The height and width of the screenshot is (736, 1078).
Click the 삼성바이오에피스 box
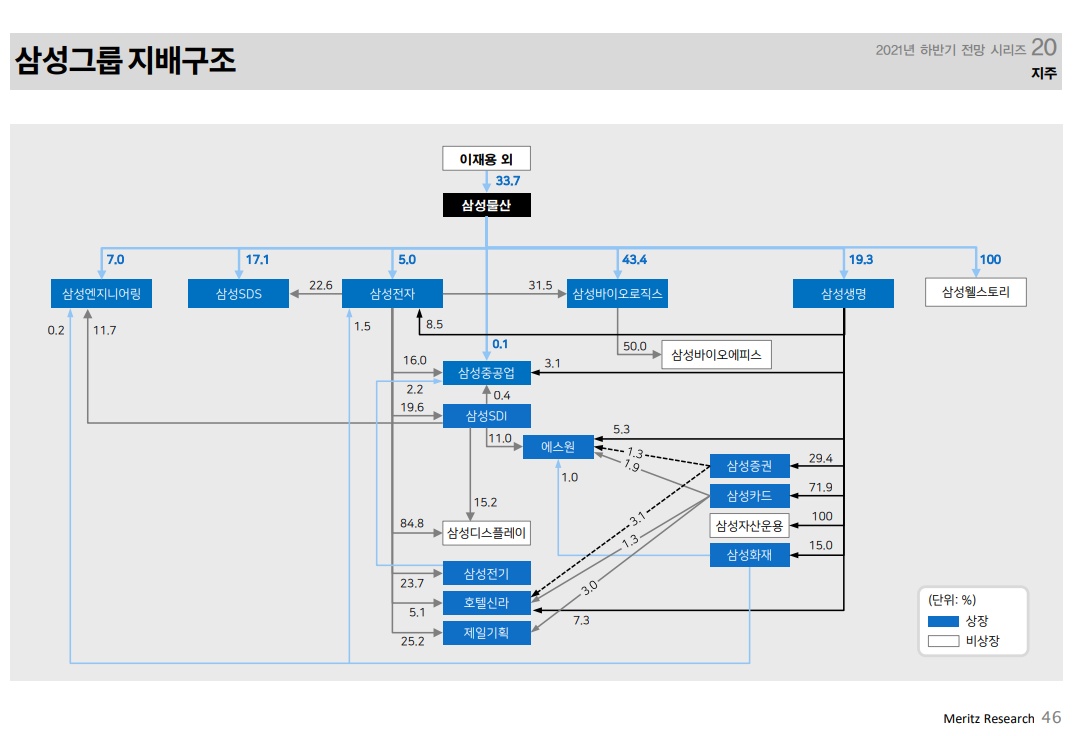pyautogui.click(x=716, y=355)
